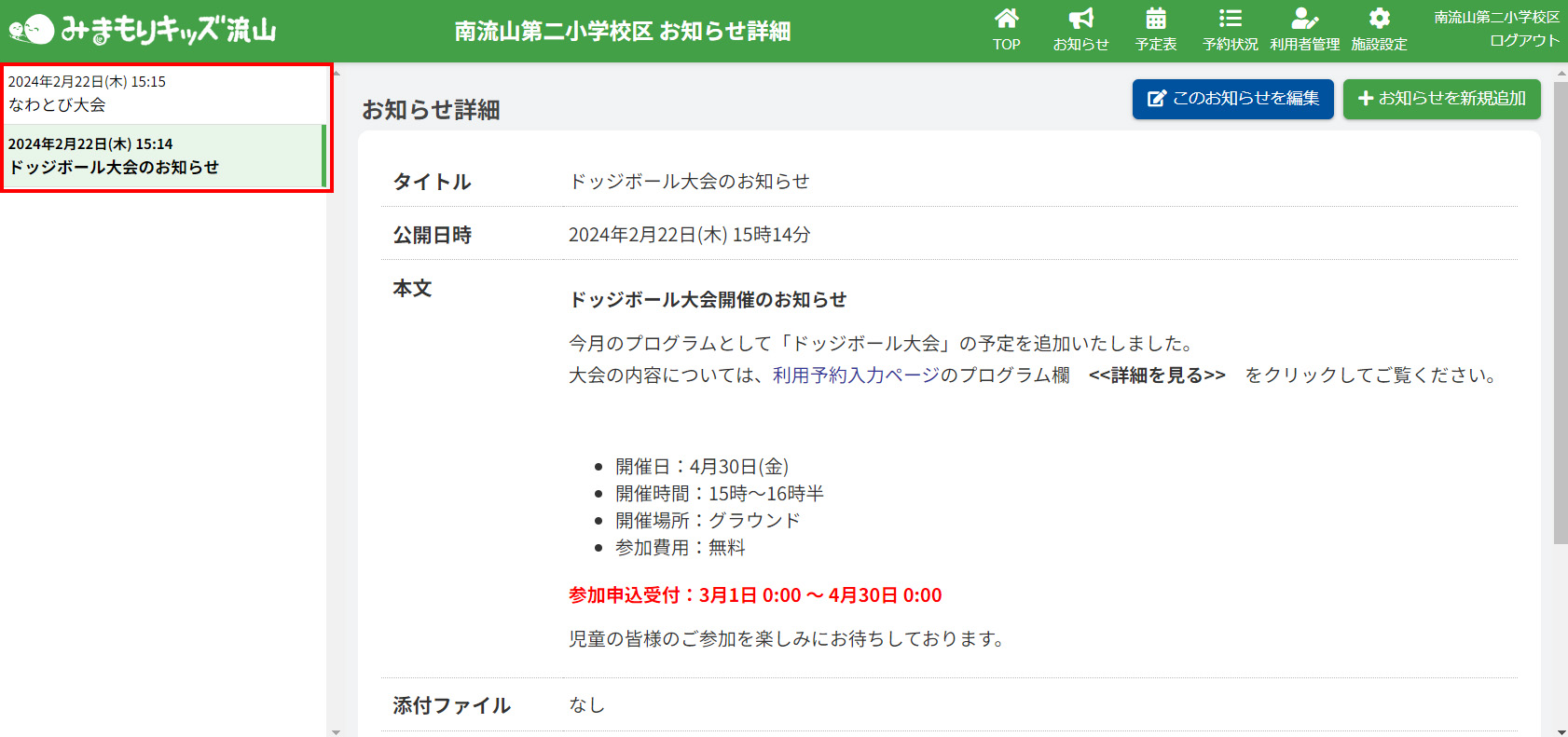Click the sidebar scroll-down arrow

pyautogui.click(x=337, y=731)
